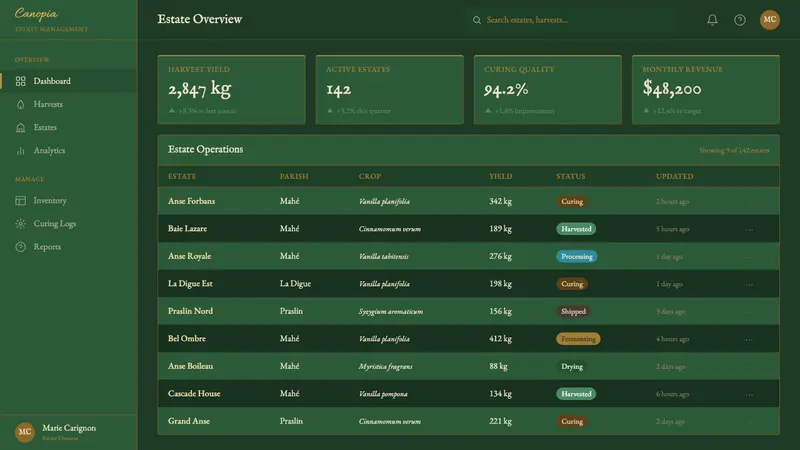Click the Analytics bar chart icon

click(20, 151)
